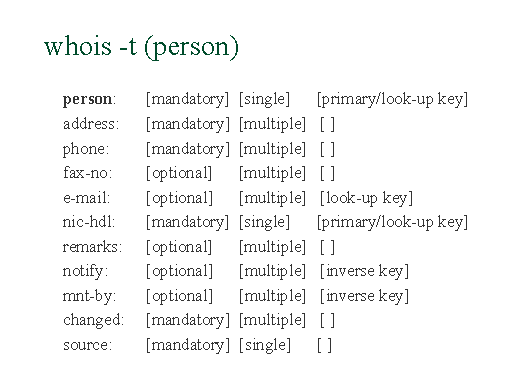Click the 'address:' attribute label
This screenshot has width=512, height=384.
point(91,124)
